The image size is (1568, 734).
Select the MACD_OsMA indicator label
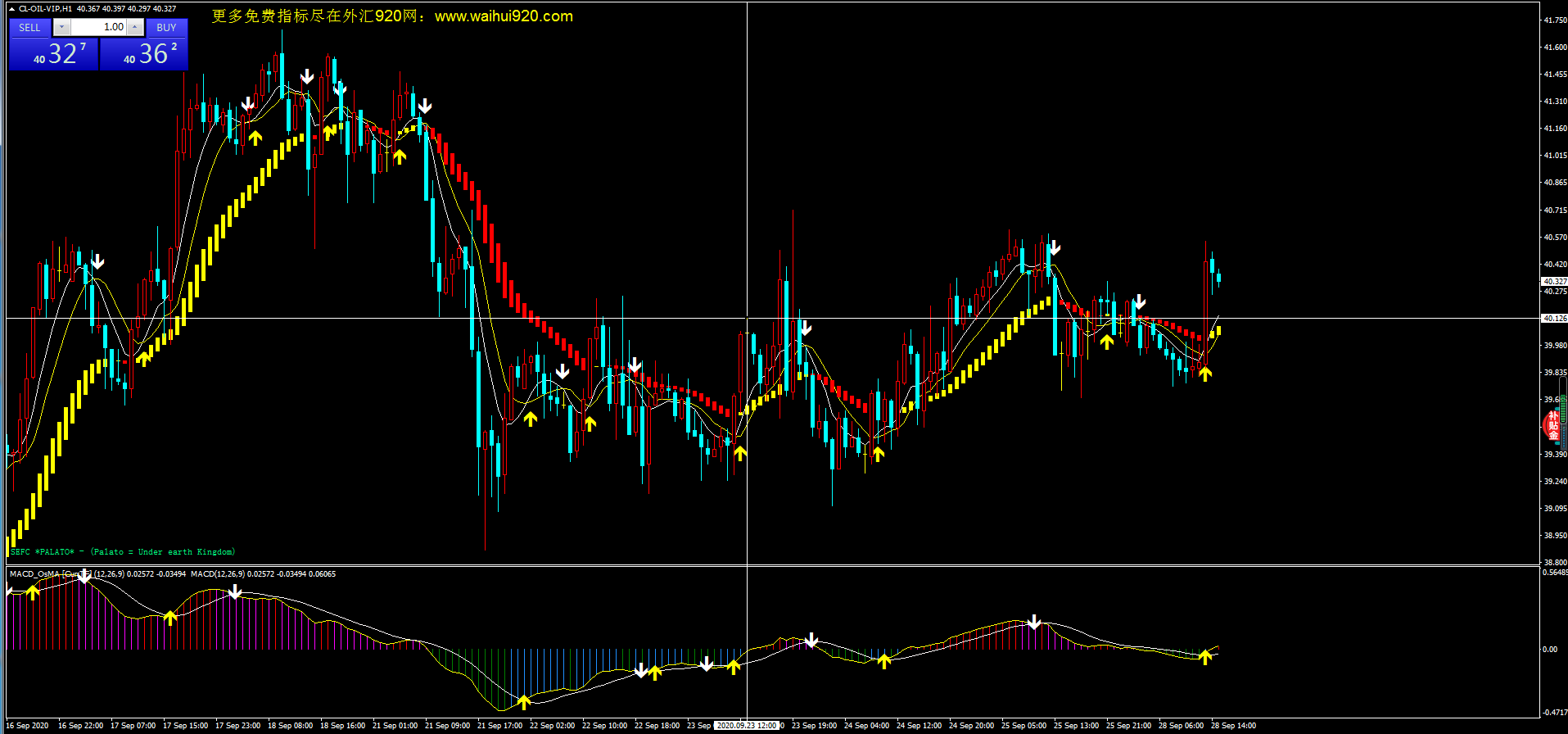37,574
